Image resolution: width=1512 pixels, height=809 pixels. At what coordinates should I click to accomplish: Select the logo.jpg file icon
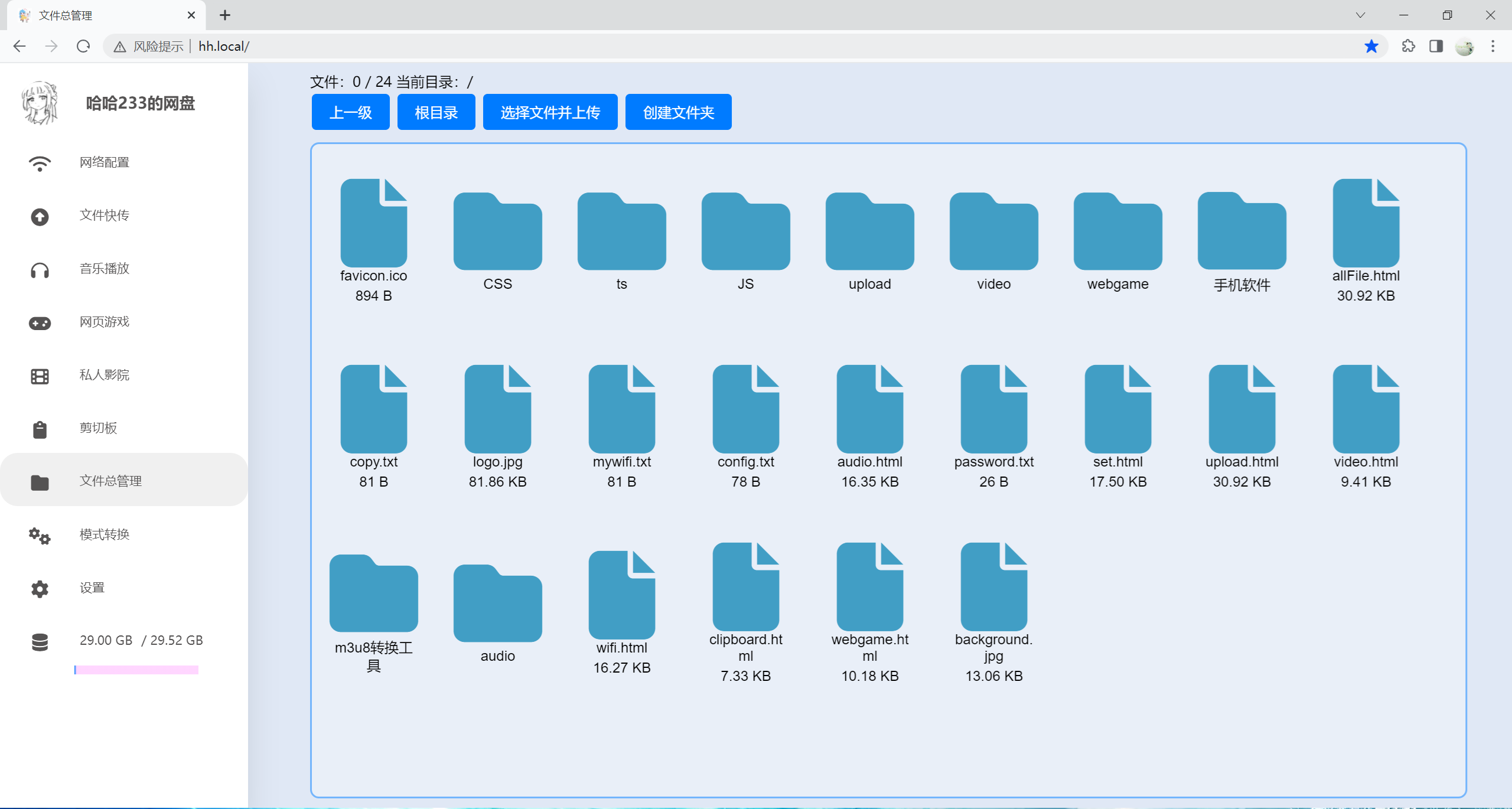497,409
